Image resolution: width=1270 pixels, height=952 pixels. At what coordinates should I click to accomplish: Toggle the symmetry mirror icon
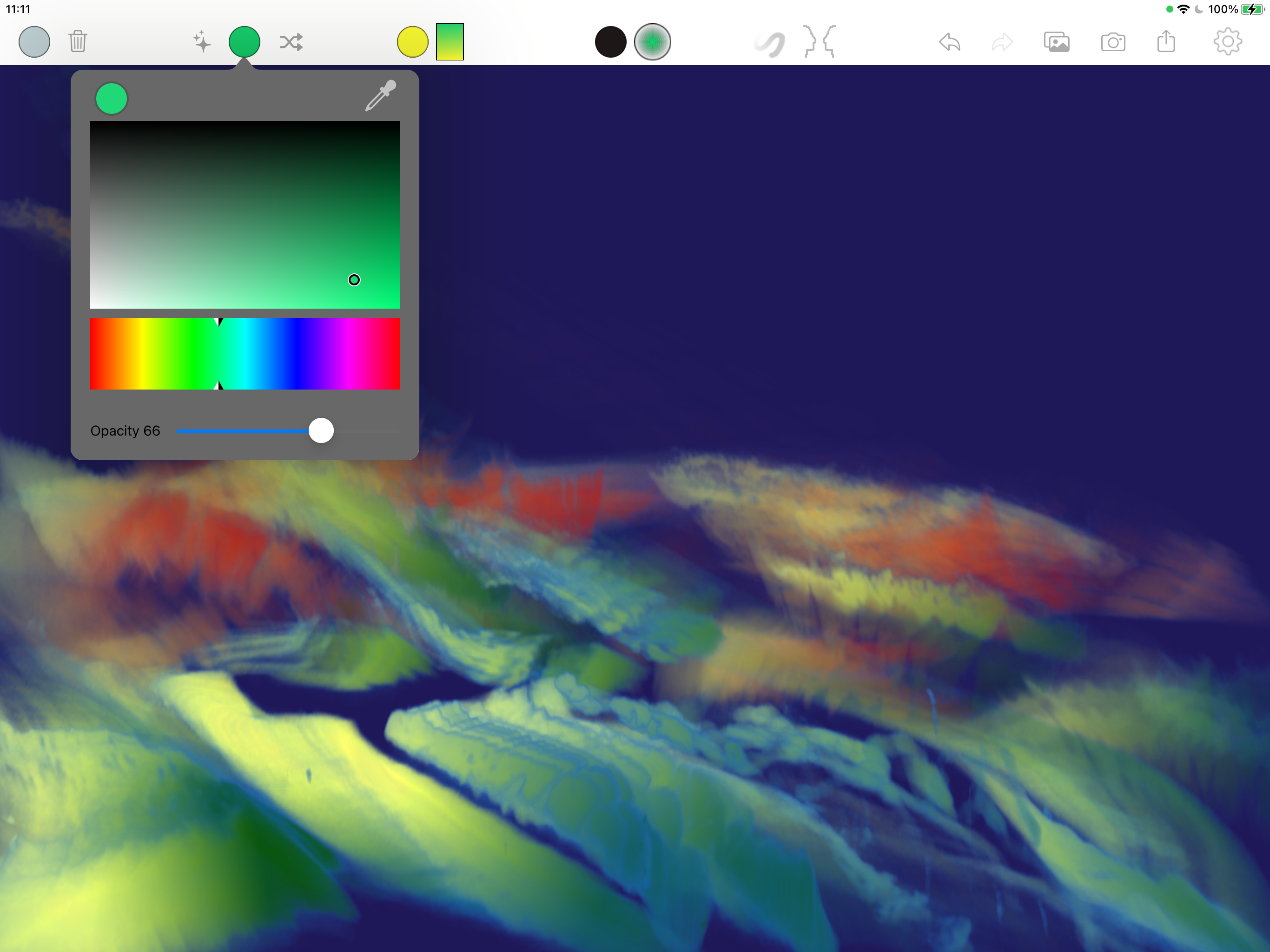pyautogui.click(x=819, y=42)
